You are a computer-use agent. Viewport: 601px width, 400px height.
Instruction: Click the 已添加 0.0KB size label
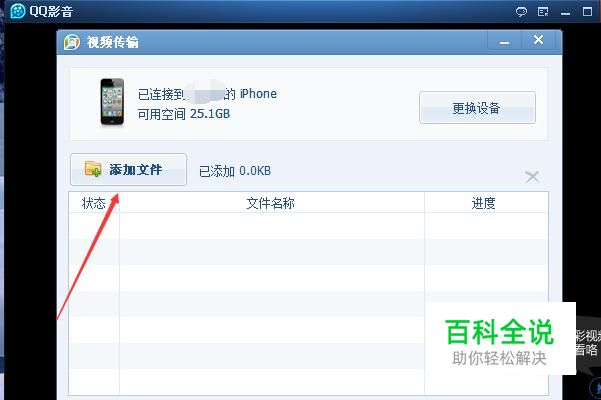click(x=235, y=170)
